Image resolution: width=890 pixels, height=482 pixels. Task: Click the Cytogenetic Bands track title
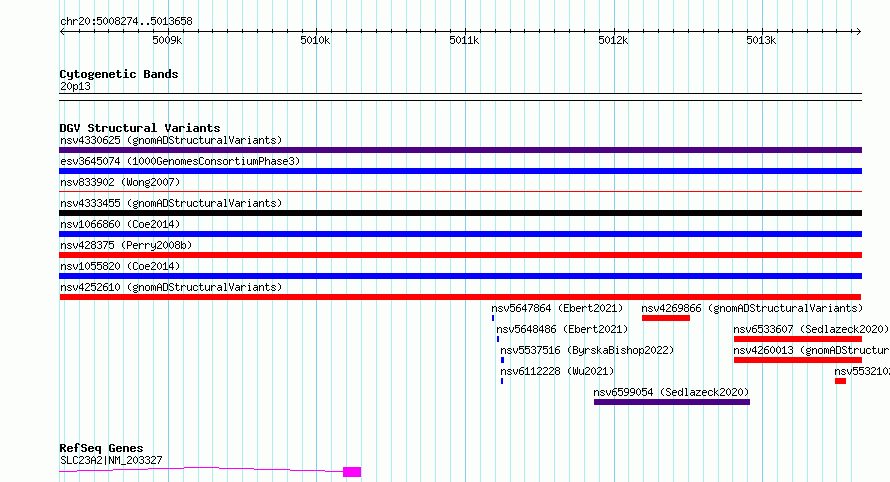tap(119, 74)
